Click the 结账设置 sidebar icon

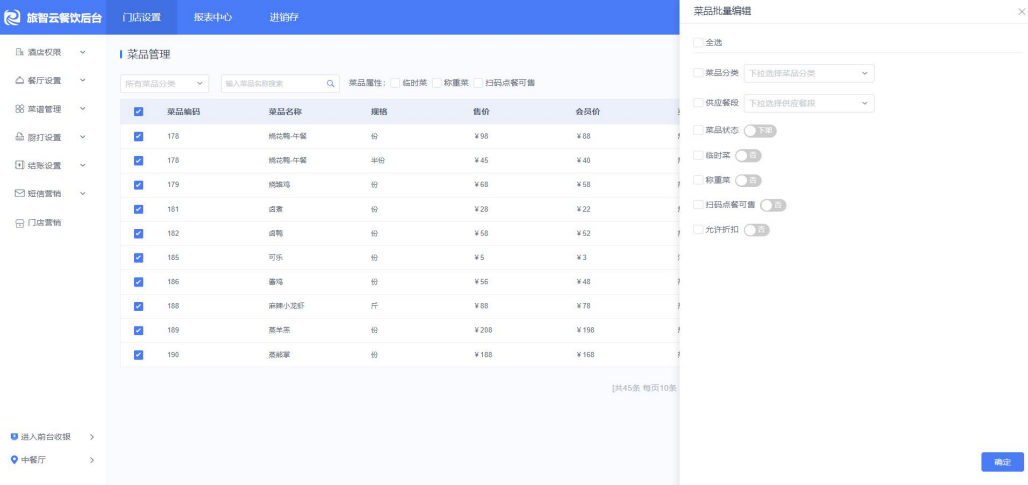(20, 165)
